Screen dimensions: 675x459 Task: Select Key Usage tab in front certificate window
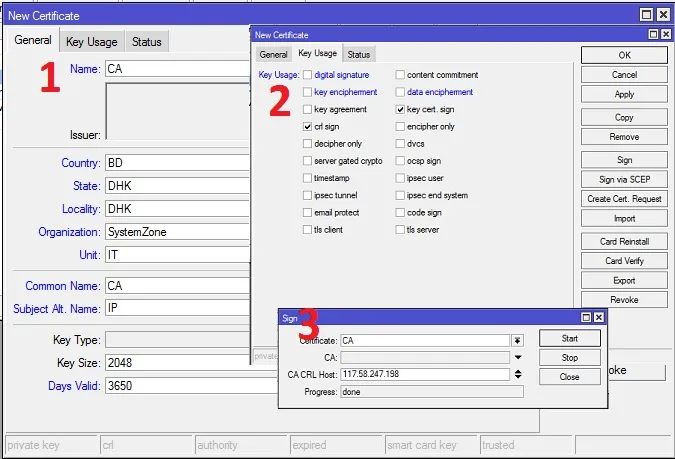[x=318, y=53]
